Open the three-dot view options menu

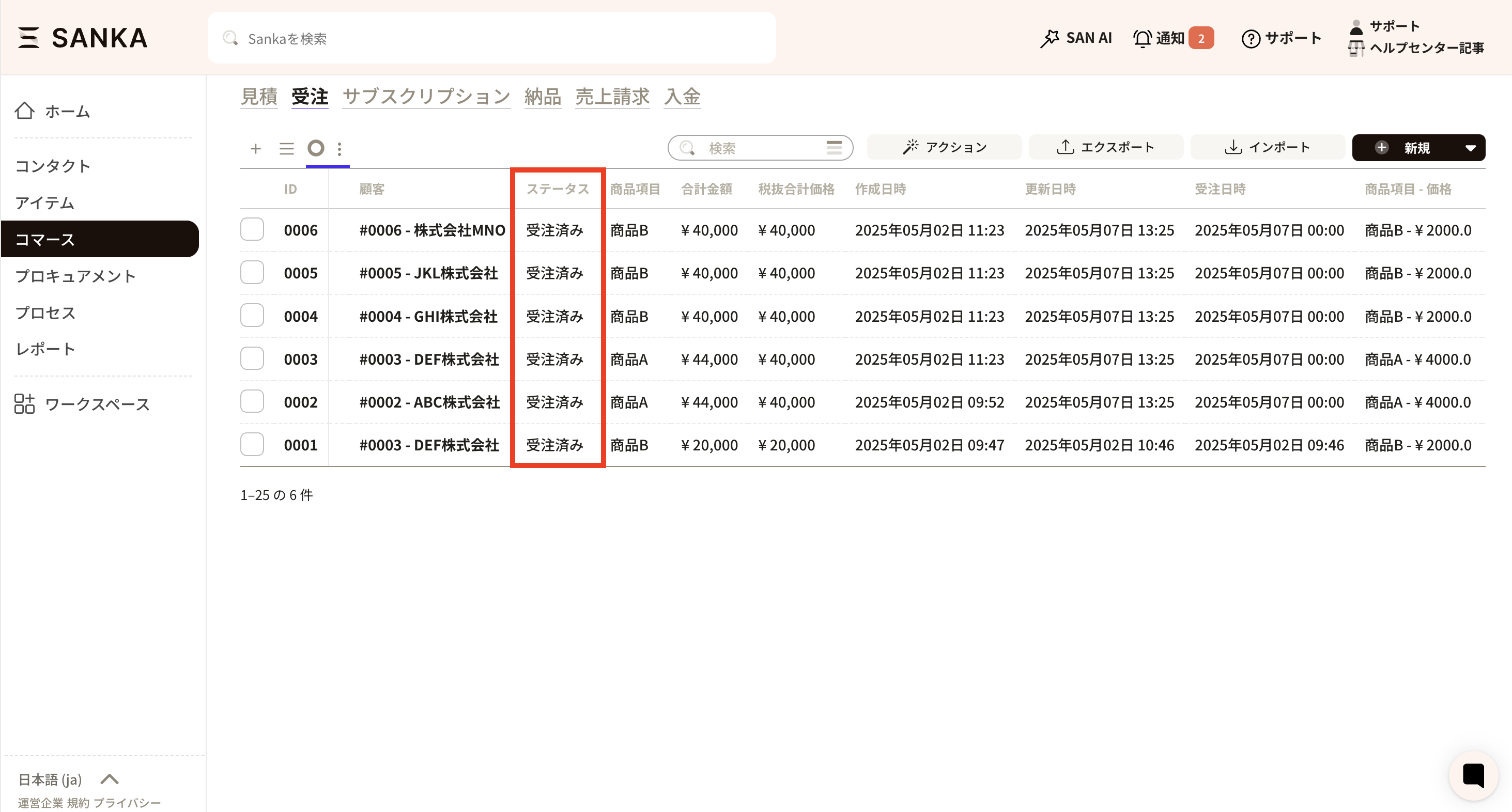coord(340,148)
